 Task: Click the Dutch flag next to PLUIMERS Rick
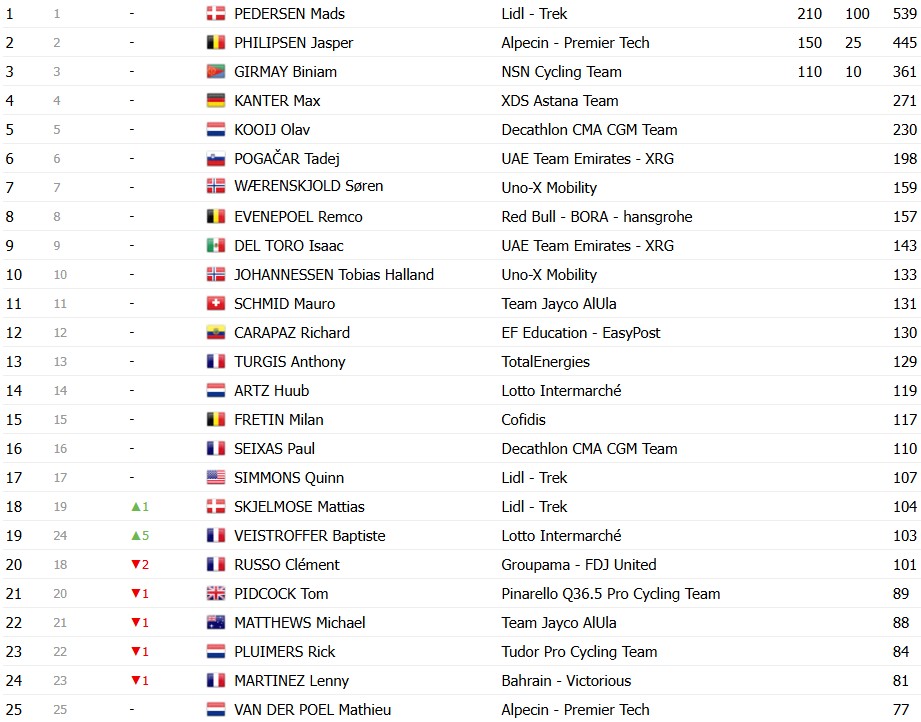(x=216, y=652)
